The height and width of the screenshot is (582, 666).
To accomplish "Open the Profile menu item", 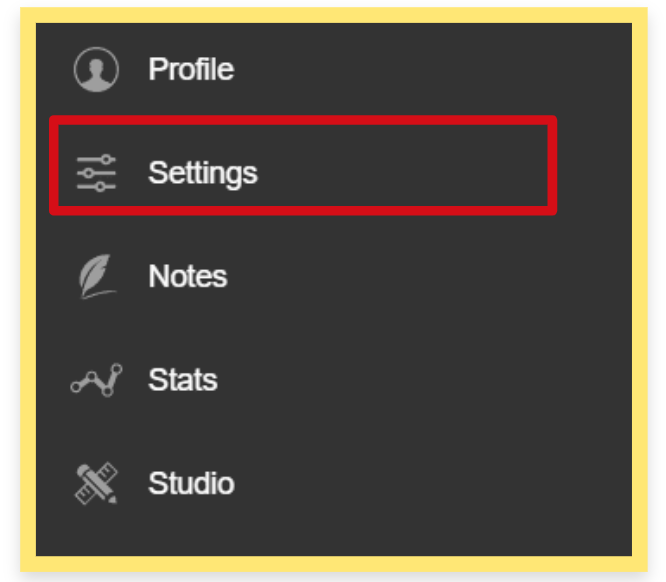I will click(190, 70).
